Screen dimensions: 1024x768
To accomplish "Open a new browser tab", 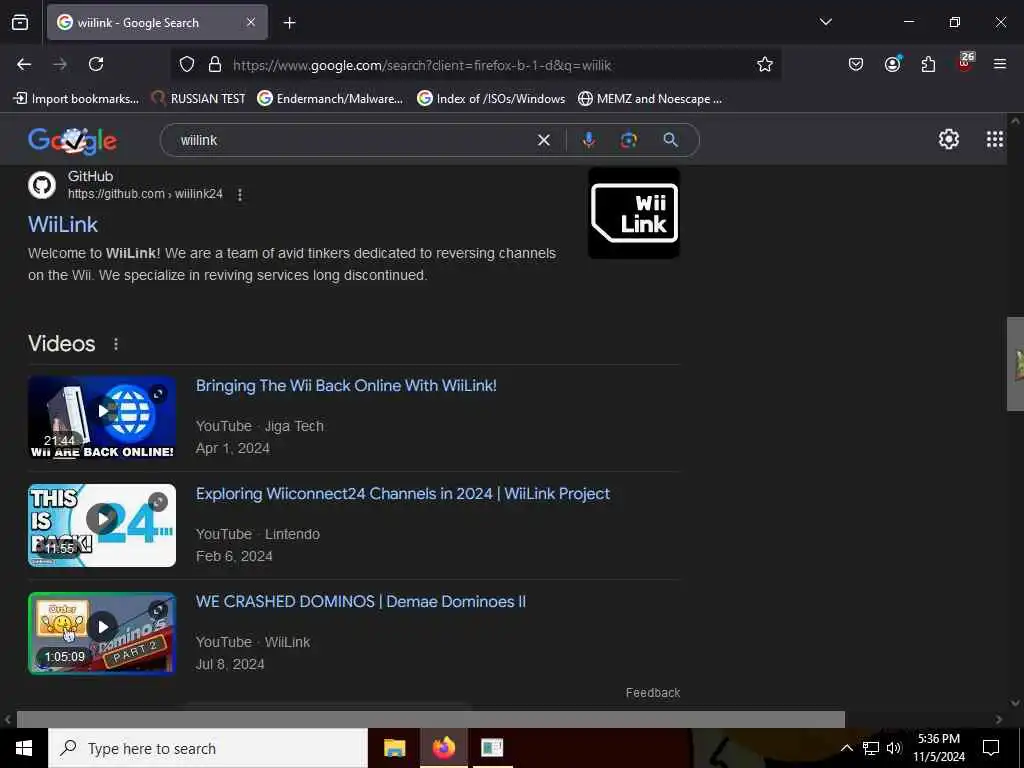I will point(289,23).
